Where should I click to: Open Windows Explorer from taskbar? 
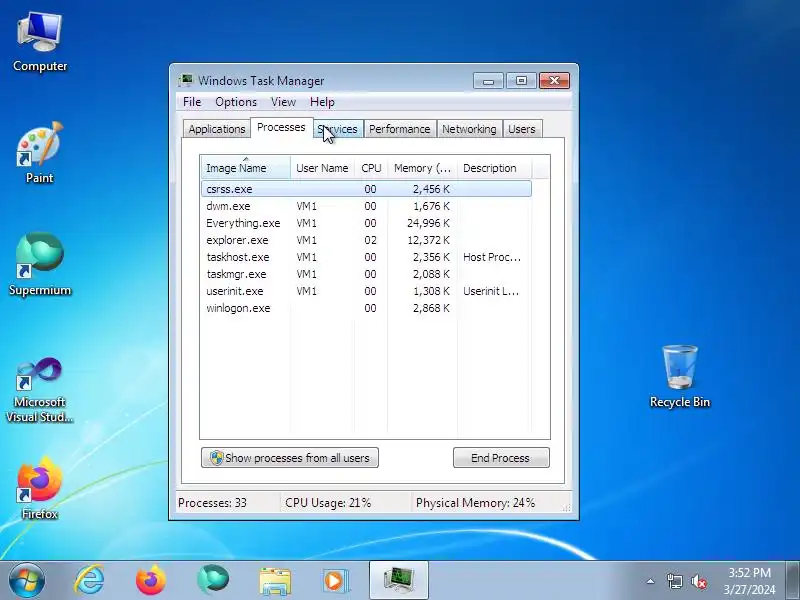(x=275, y=580)
